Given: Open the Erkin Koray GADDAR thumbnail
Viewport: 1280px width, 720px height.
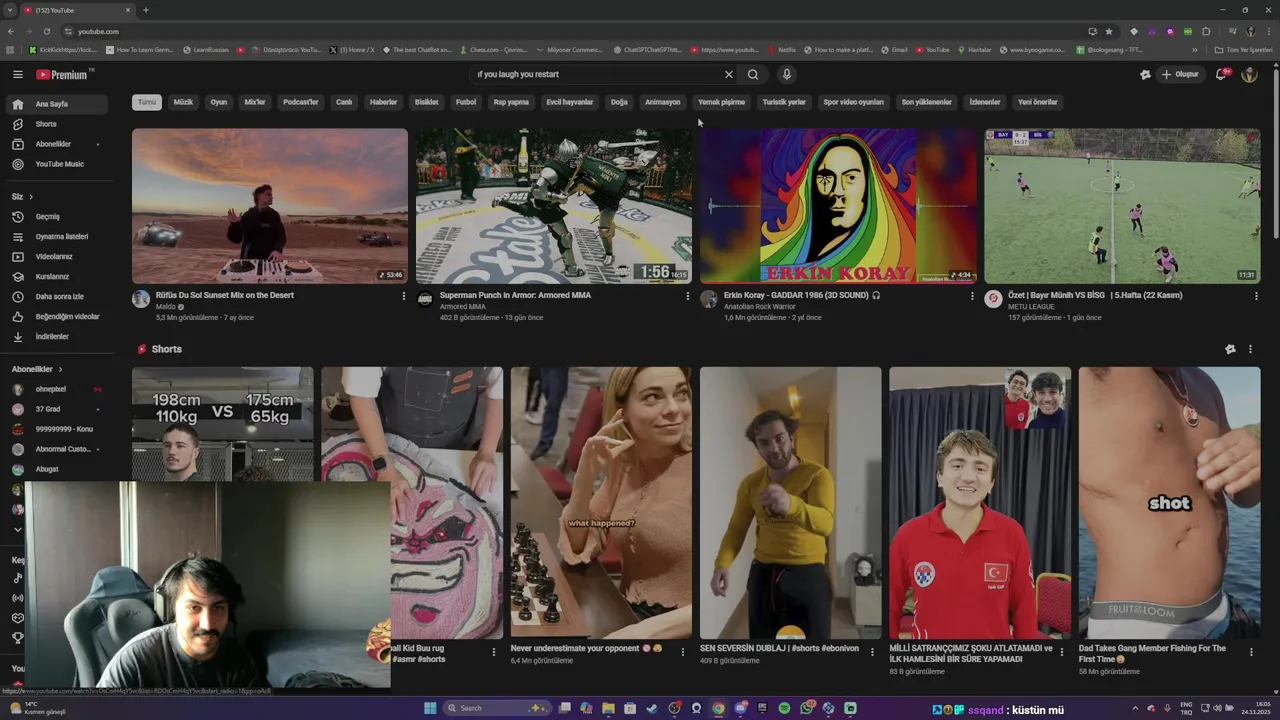Looking at the screenshot, I should pos(838,206).
